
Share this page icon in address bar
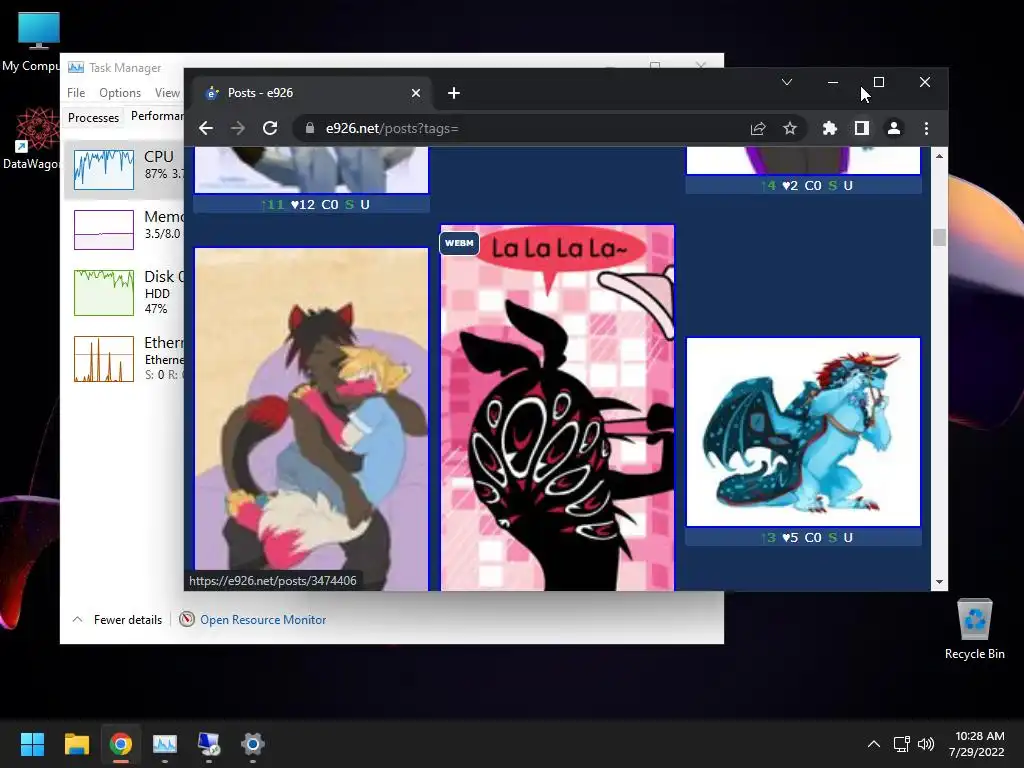coord(758,129)
